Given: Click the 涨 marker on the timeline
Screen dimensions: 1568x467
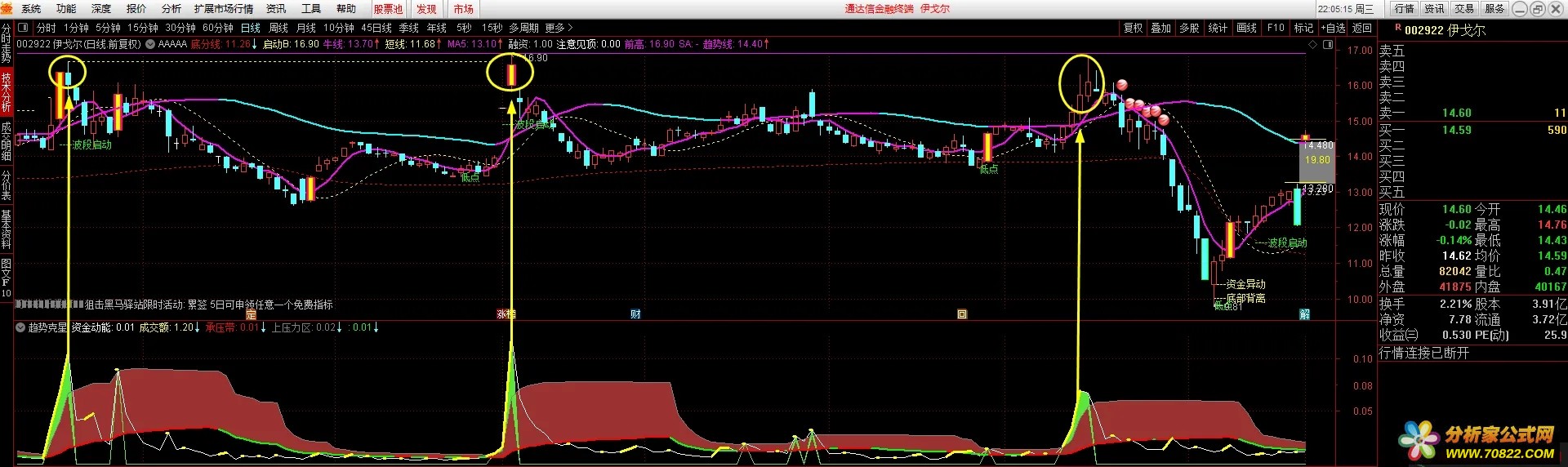Looking at the screenshot, I should [x=501, y=314].
